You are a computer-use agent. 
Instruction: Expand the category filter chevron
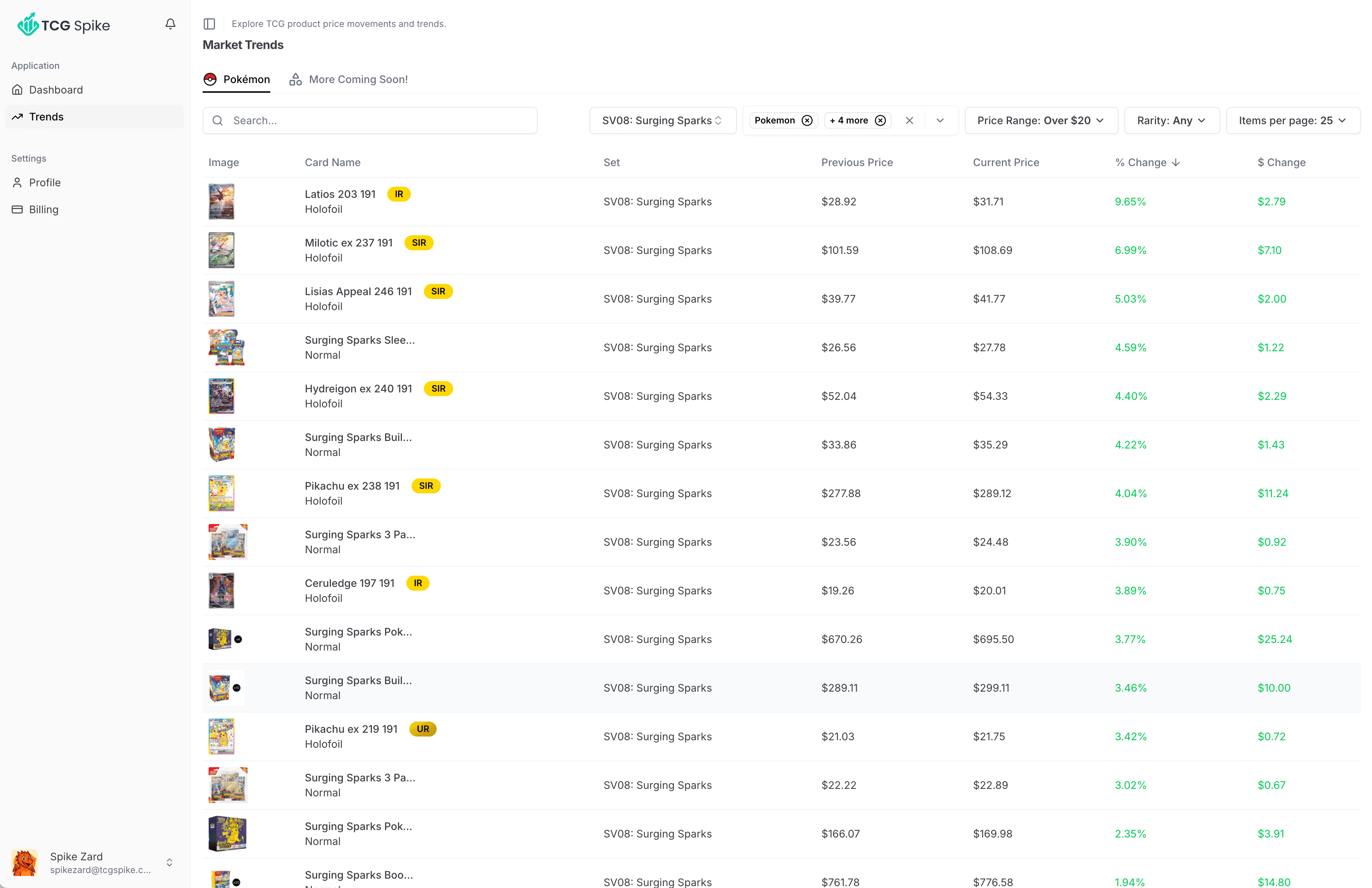click(x=941, y=120)
